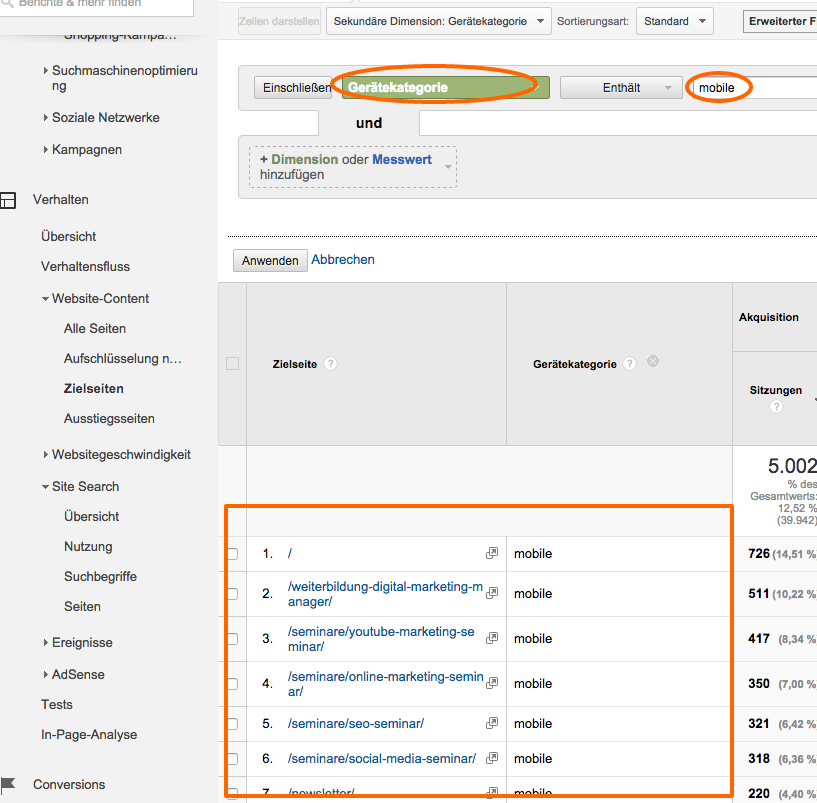Check the box for row 1
Viewport: 817px width, 803px height.
(x=232, y=554)
